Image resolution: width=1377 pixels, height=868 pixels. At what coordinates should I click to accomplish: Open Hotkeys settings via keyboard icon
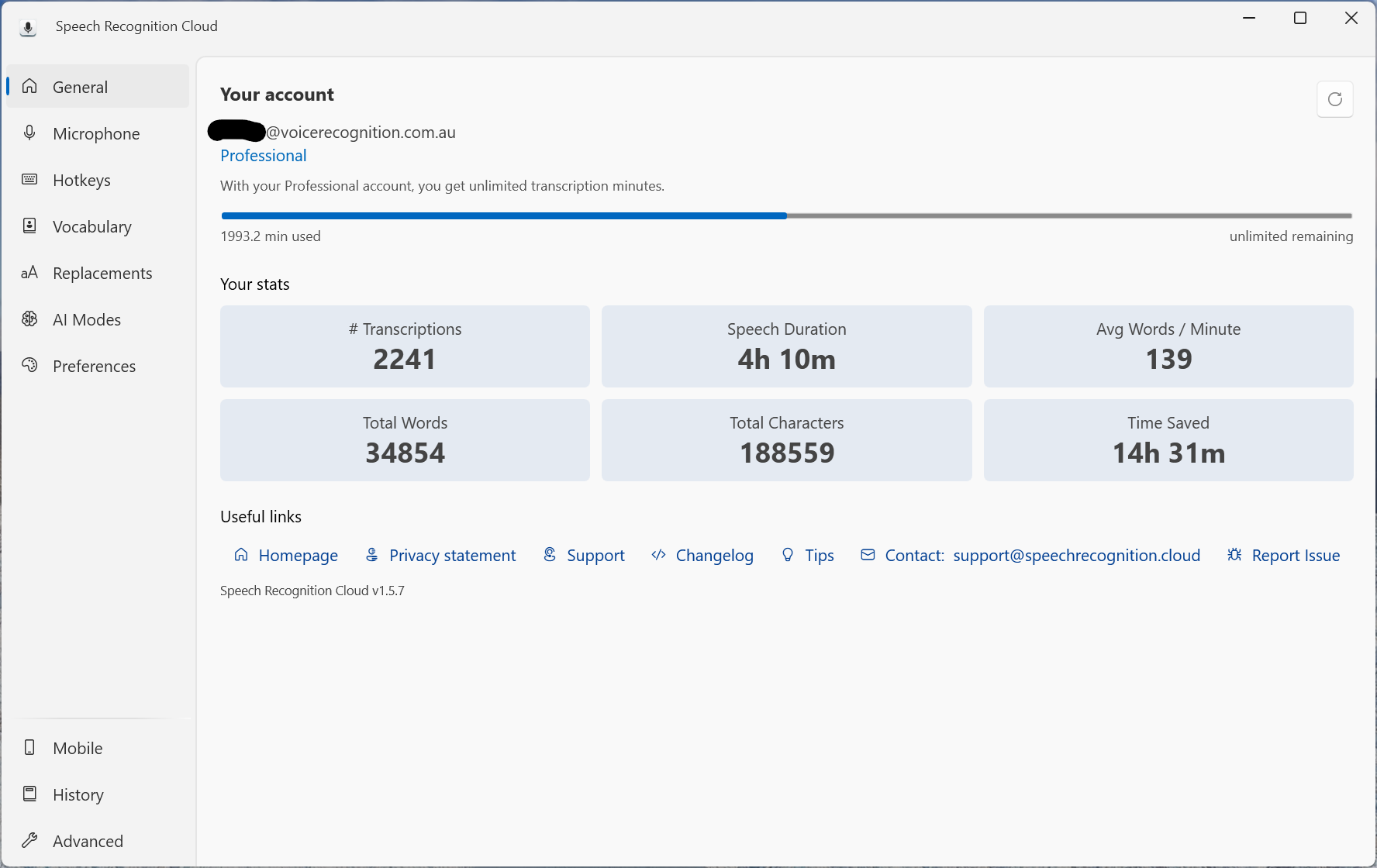point(29,179)
